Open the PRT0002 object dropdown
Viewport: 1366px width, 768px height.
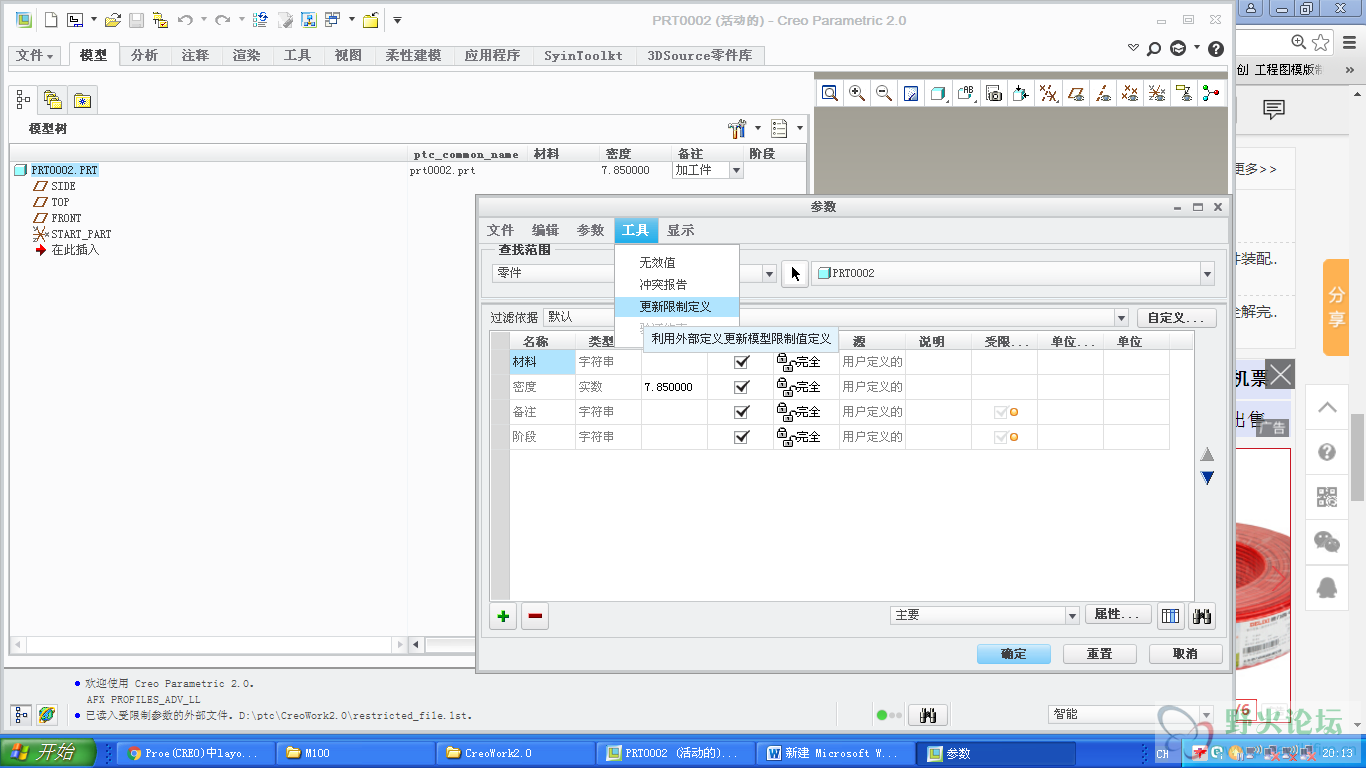pyautogui.click(x=1207, y=274)
